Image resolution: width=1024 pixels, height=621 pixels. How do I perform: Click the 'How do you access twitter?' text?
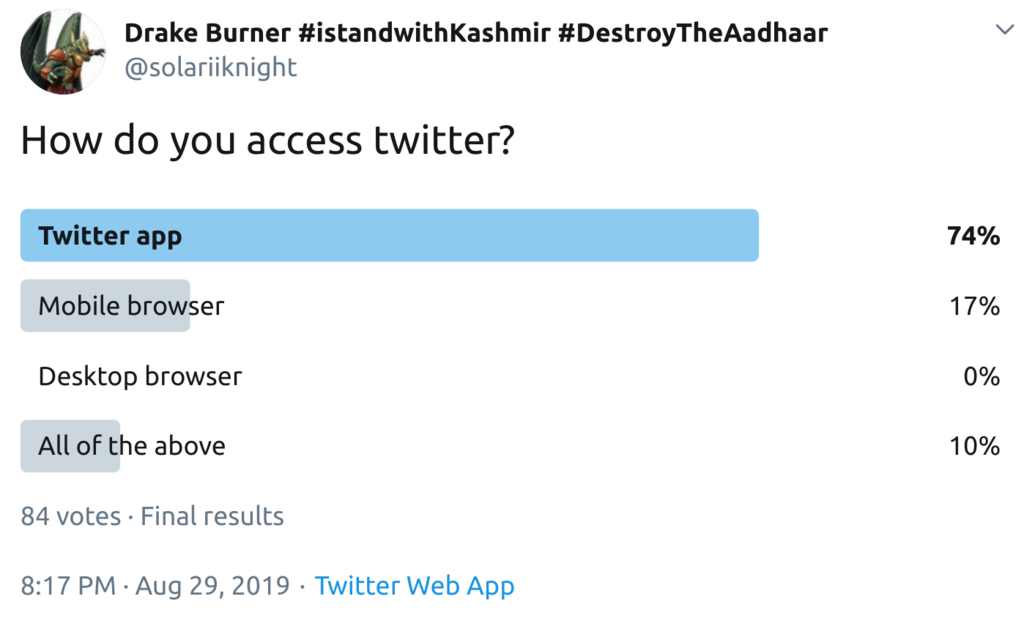click(x=267, y=141)
